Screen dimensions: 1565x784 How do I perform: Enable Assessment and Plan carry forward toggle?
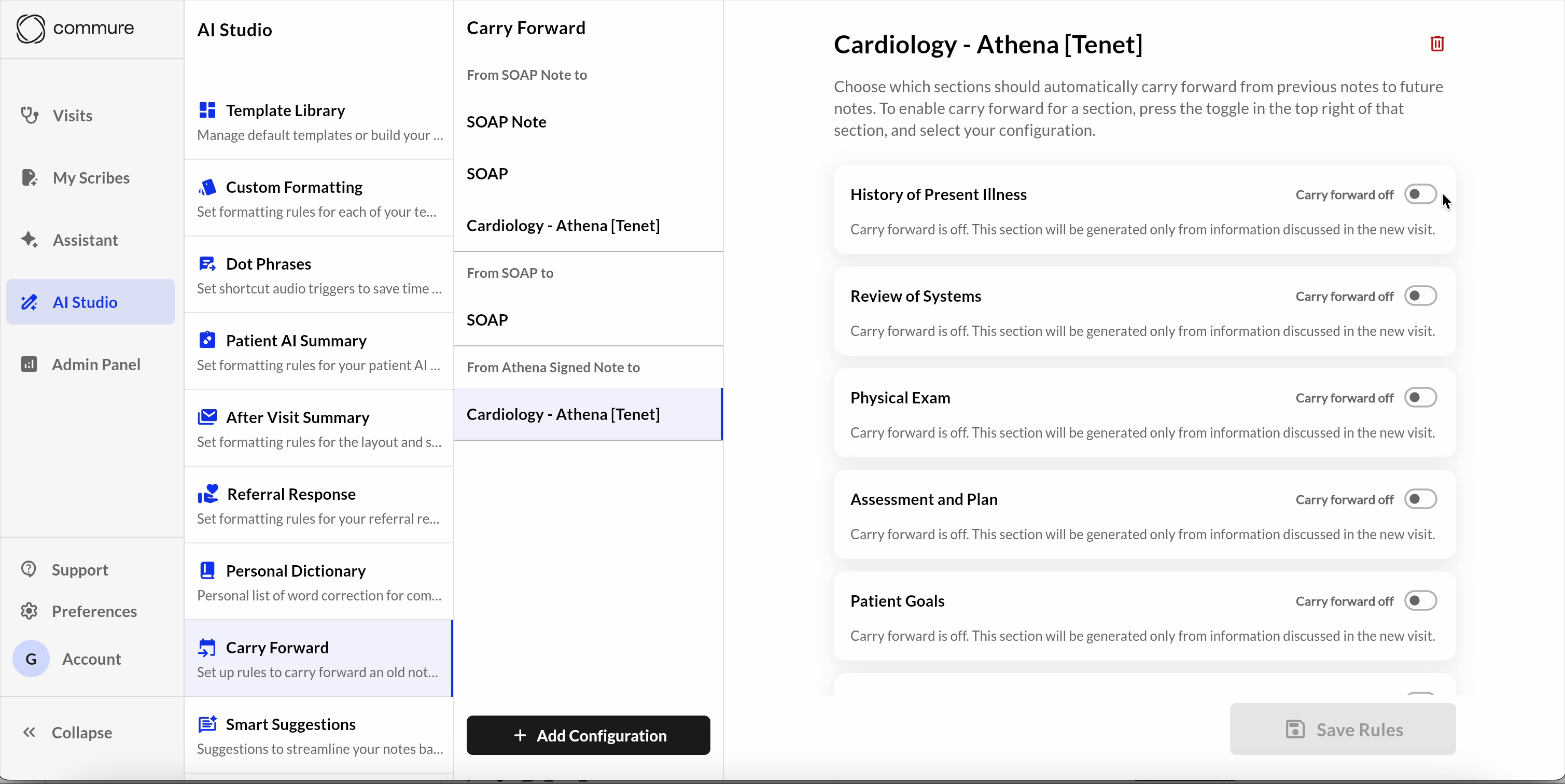[x=1420, y=499]
